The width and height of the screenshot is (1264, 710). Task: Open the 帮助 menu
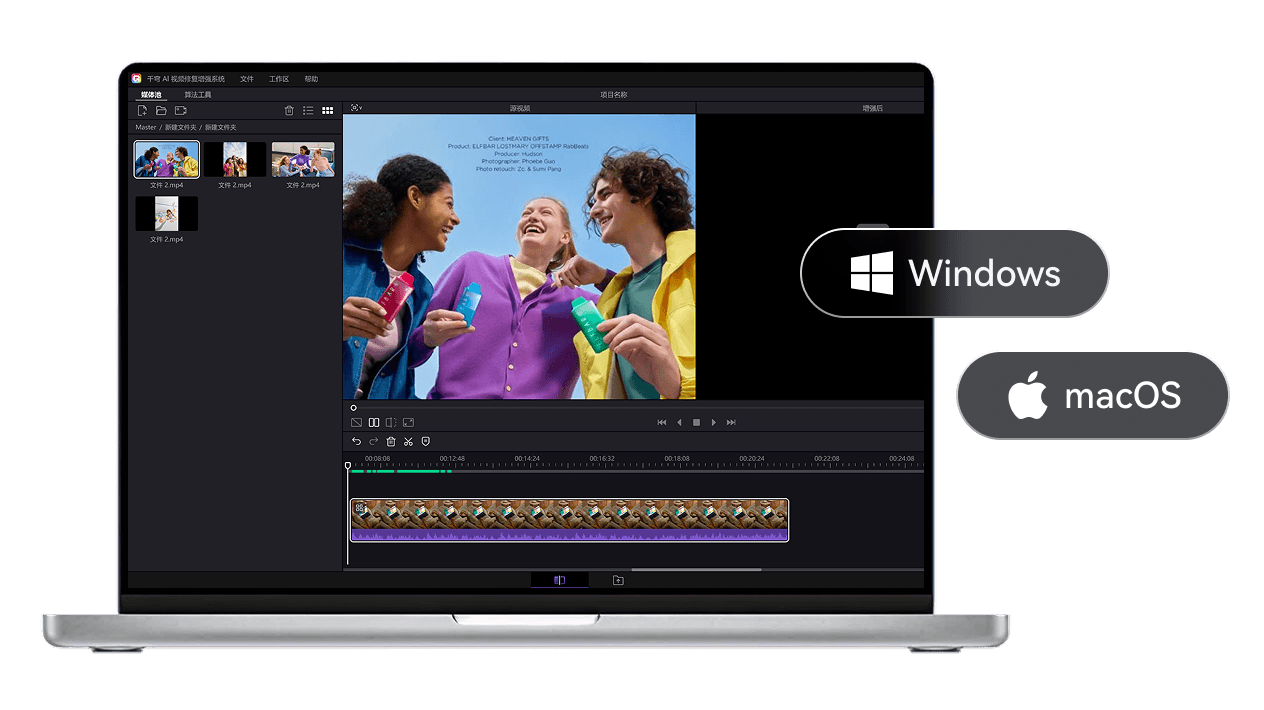pos(311,79)
